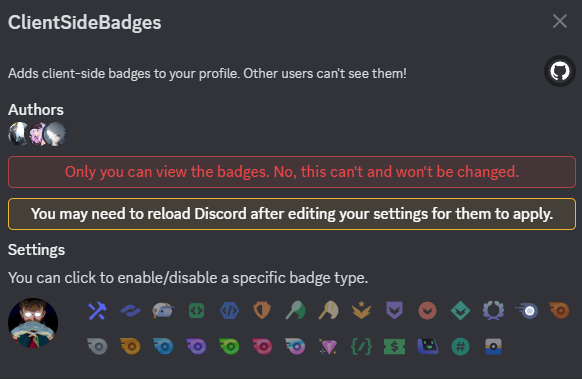Image resolution: width=582 pixels, height=379 pixels.
Task: Click the blue Verified Bot Developer badge
Action: (x=229, y=311)
